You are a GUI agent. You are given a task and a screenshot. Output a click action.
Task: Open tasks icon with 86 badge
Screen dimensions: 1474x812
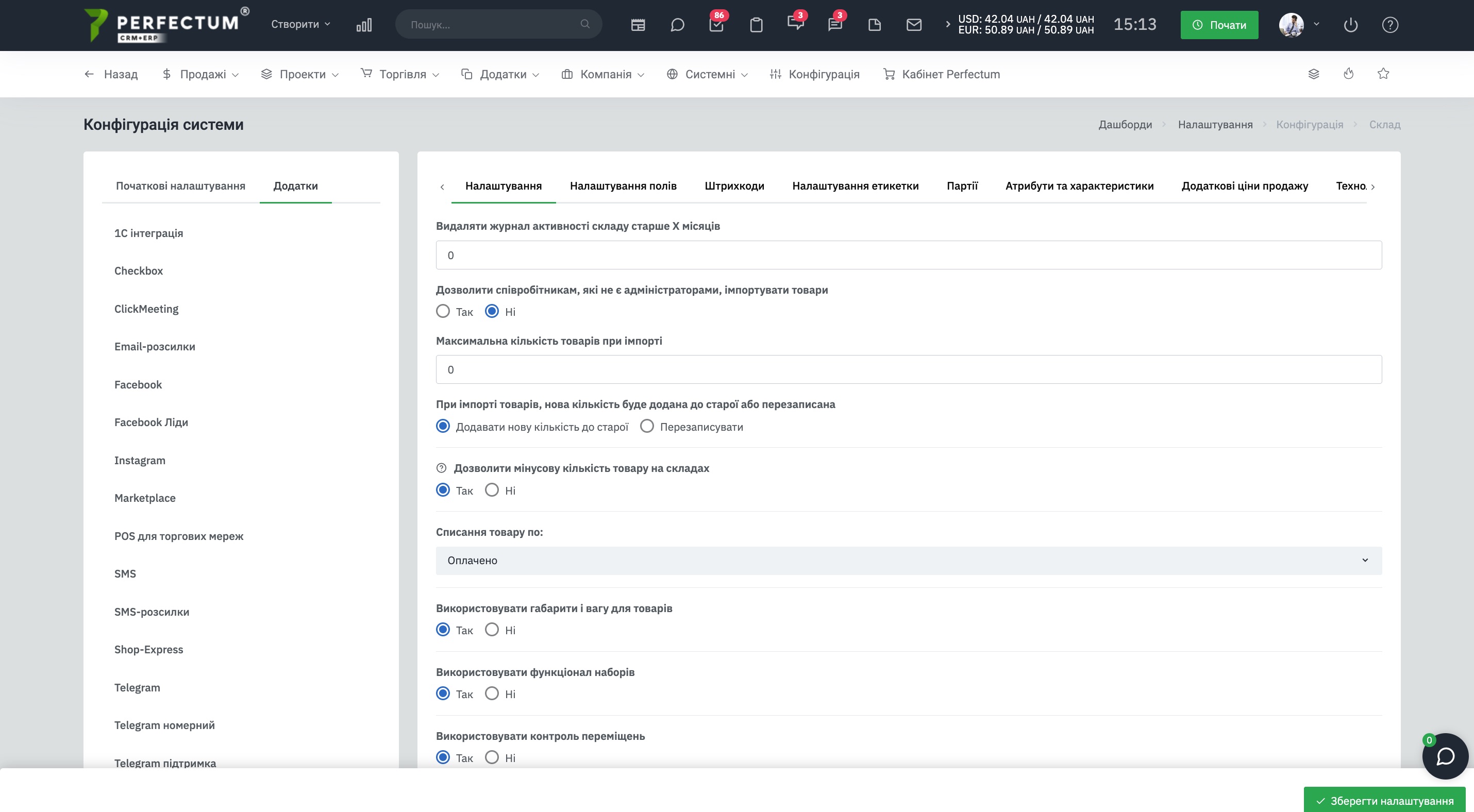pyautogui.click(x=716, y=25)
